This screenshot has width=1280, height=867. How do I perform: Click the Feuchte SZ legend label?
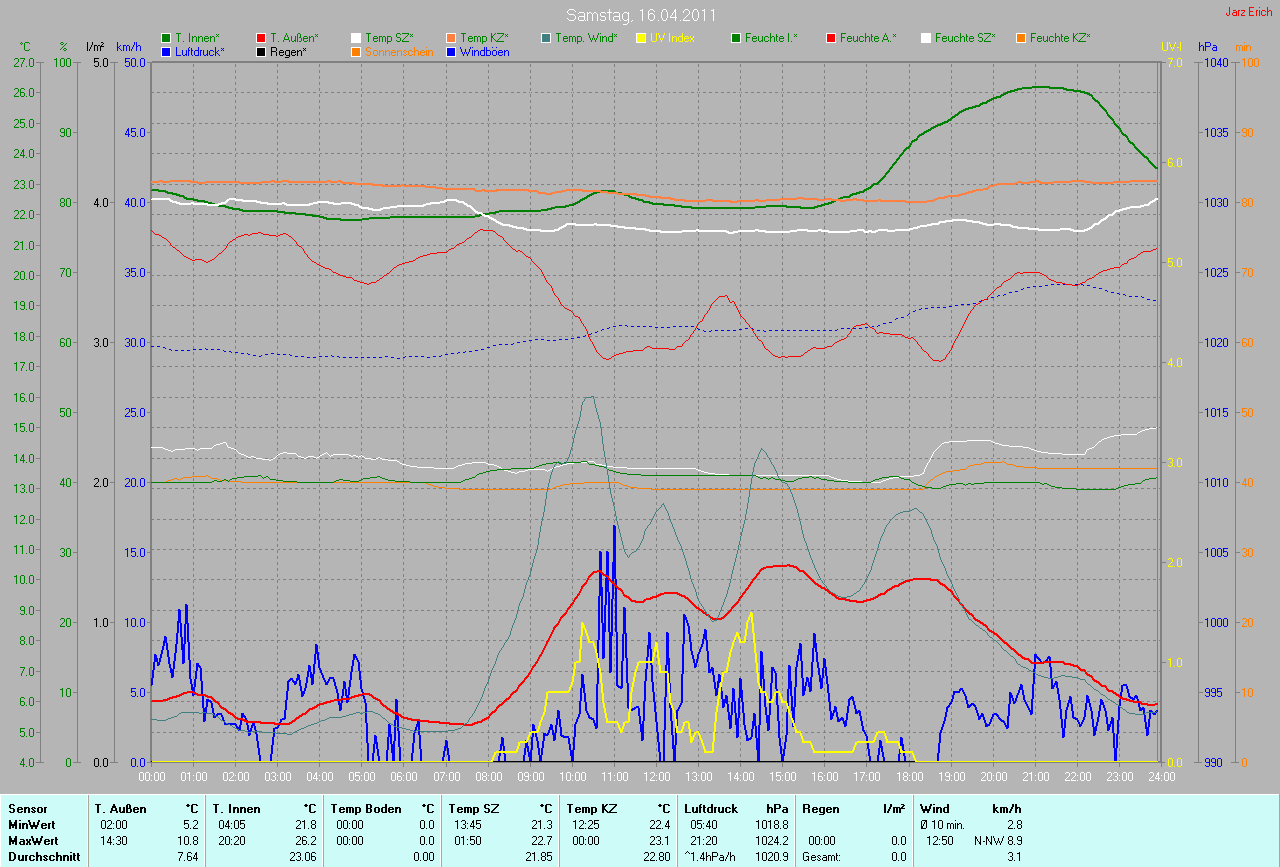pos(962,38)
